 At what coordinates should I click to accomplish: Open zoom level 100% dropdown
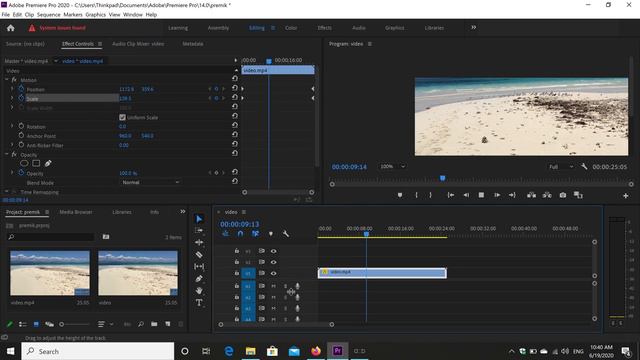coord(393,166)
